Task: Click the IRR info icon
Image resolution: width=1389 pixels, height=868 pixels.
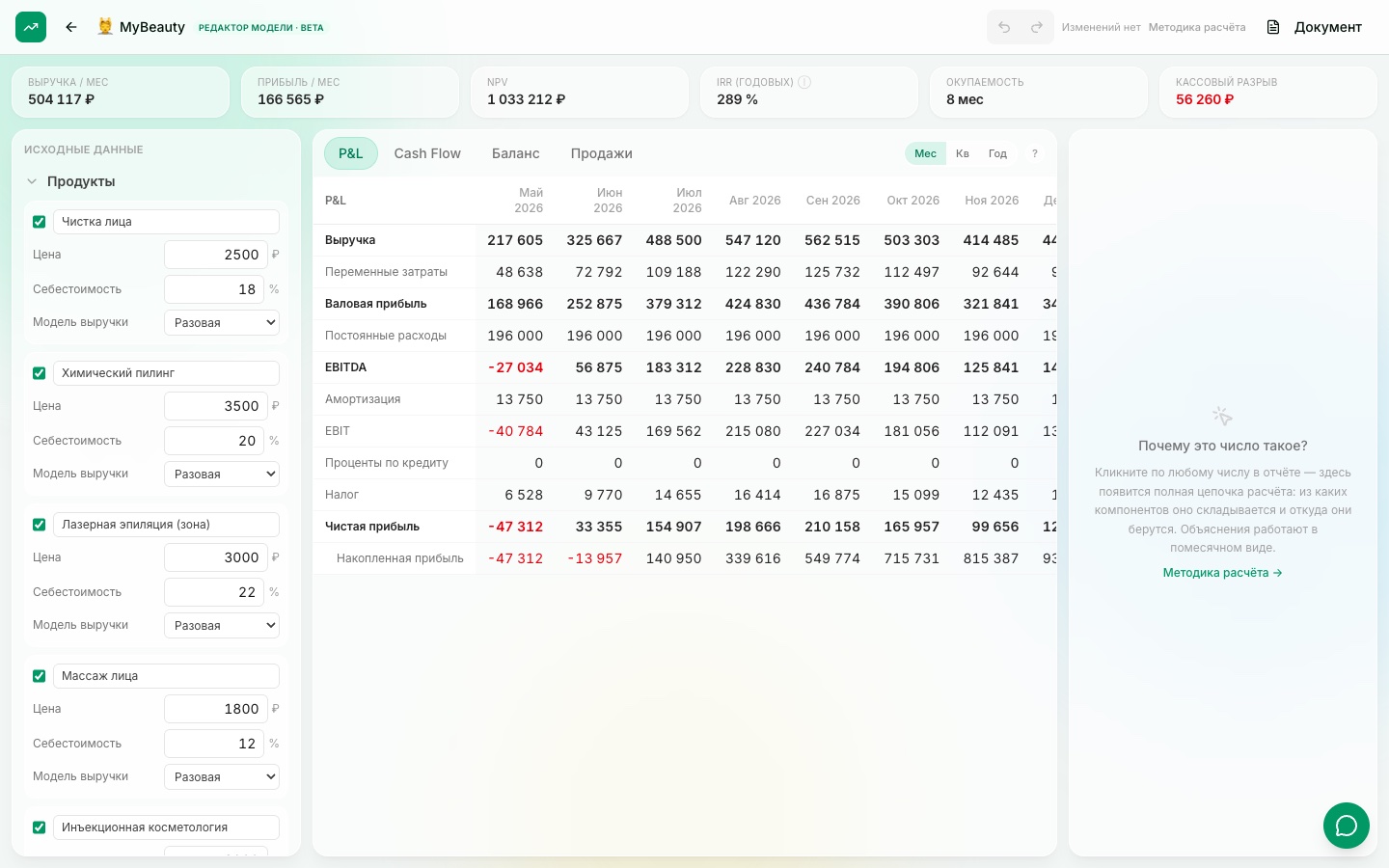Action: tap(804, 82)
